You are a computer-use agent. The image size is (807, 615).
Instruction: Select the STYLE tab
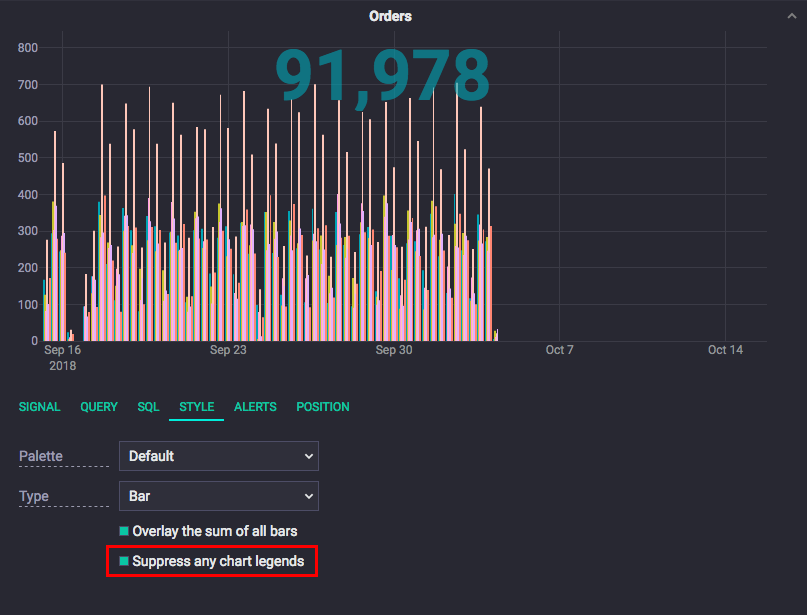[x=196, y=407]
